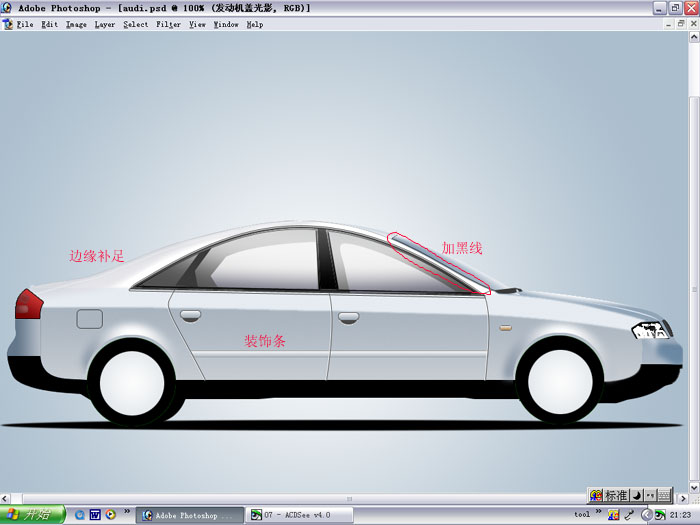700x525 pixels.
Task: Click the 标准 input mode button
Action: coord(616,495)
